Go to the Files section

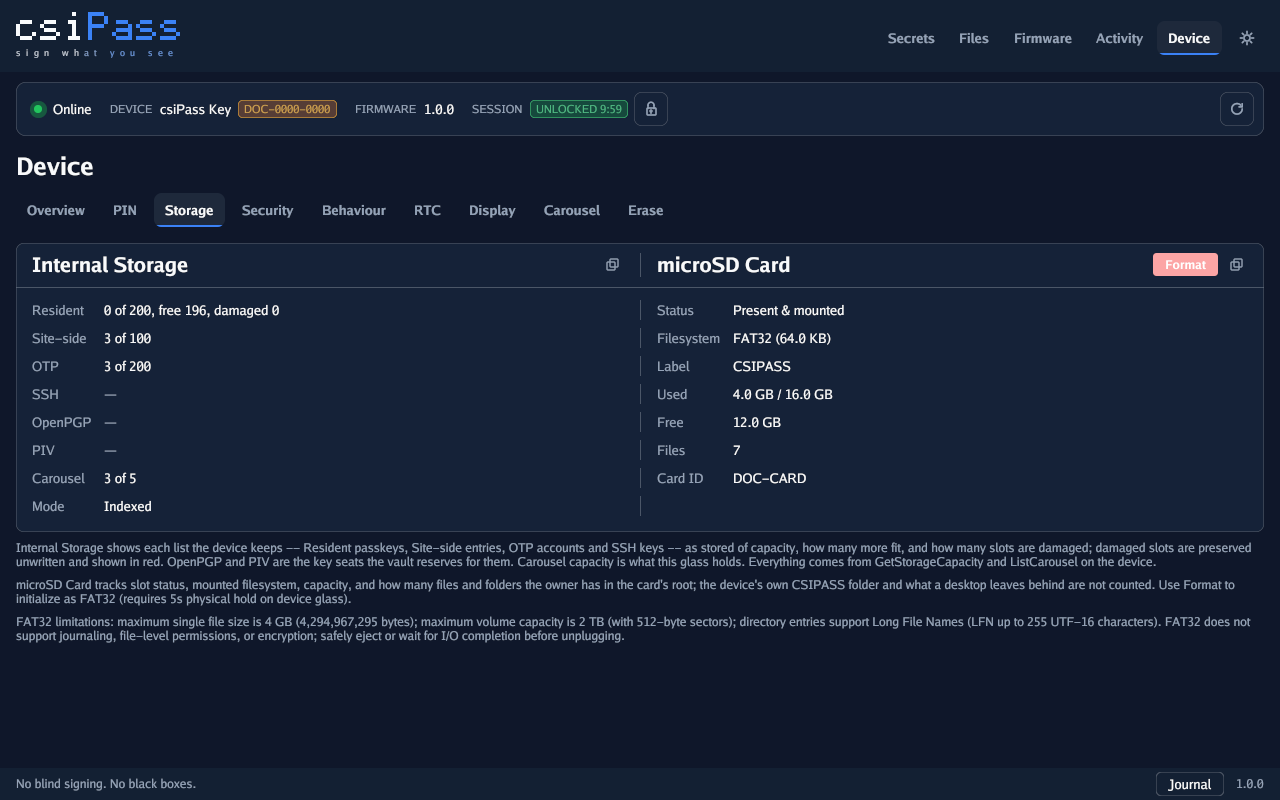[974, 38]
